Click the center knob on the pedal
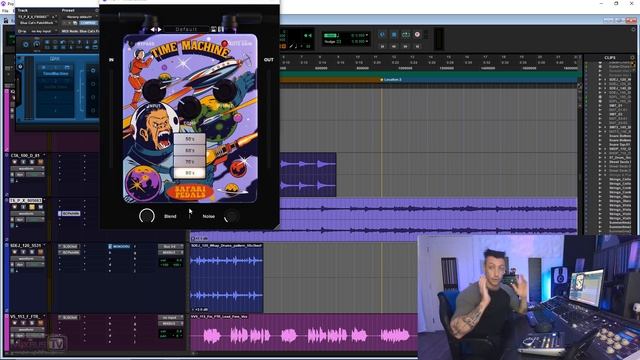 coord(190,108)
